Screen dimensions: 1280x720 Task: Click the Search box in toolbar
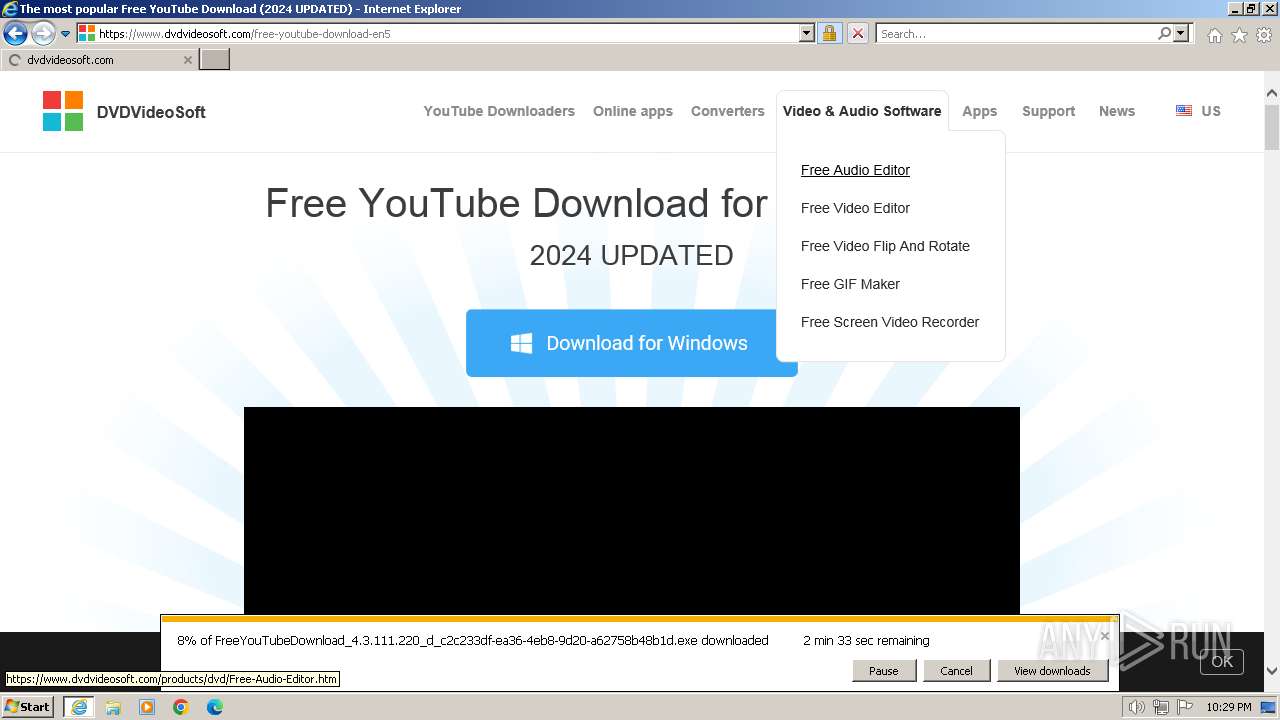tap(1015, 33)
